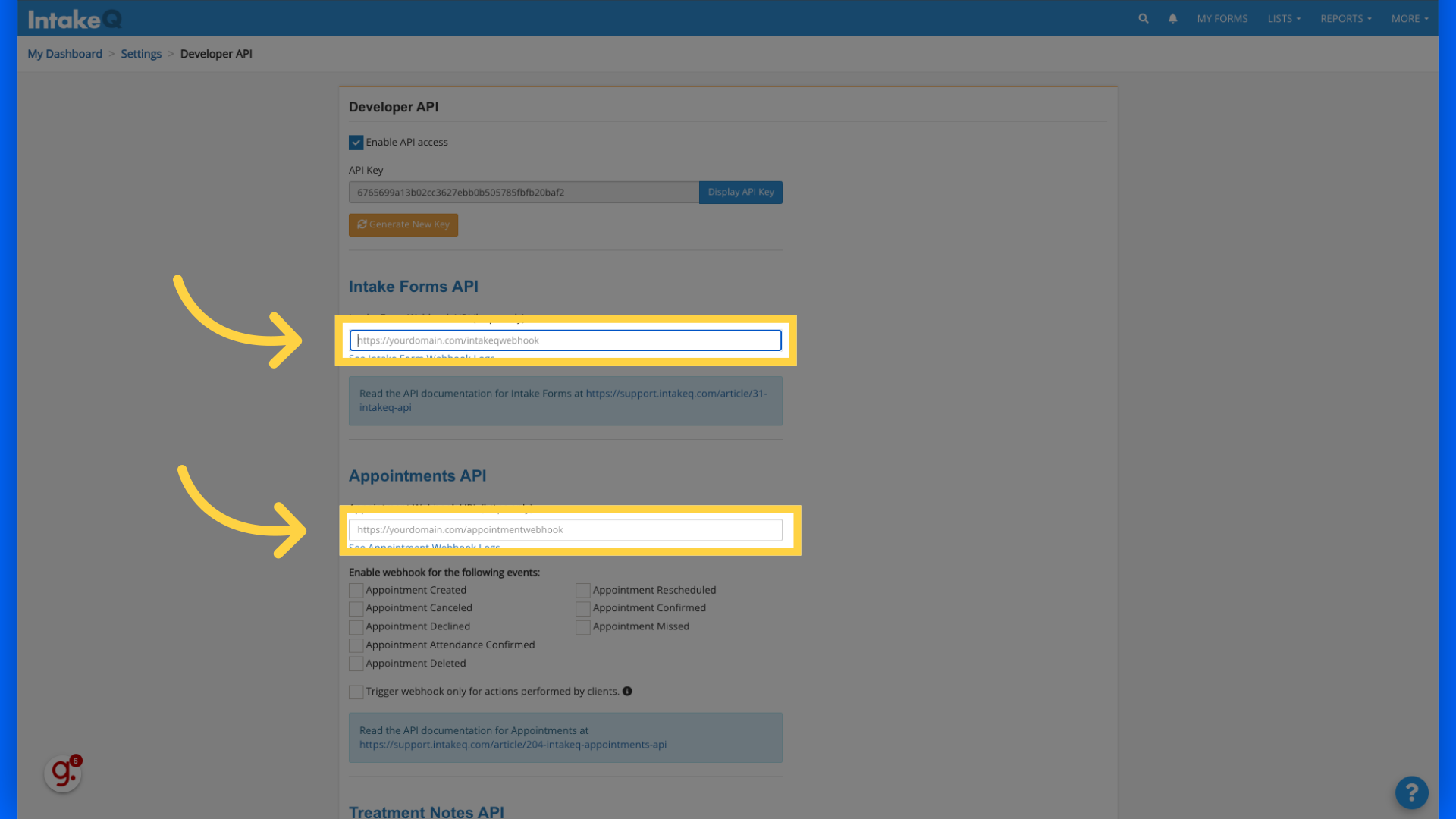Check Appointment Missed
Viewport: 1456px width, 819px height.
coord(582,627)
